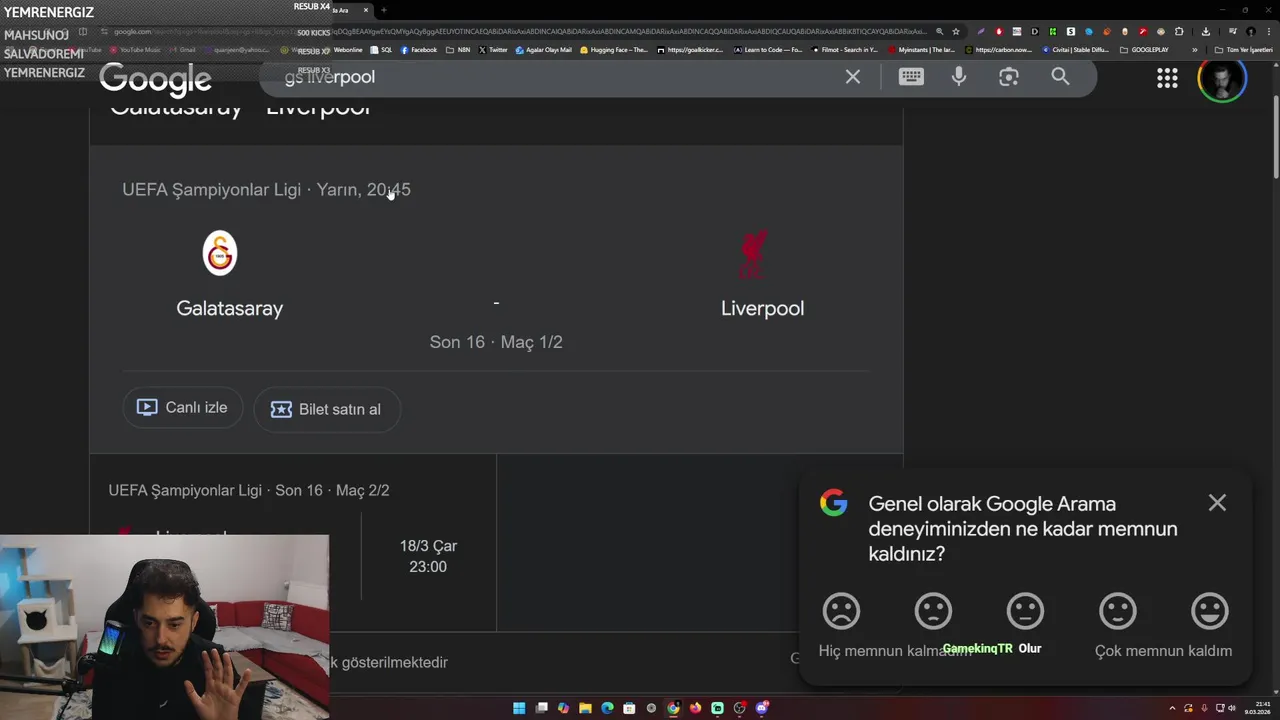
Task: Bookmark this page with the star icon
Action: click(956, 31)
